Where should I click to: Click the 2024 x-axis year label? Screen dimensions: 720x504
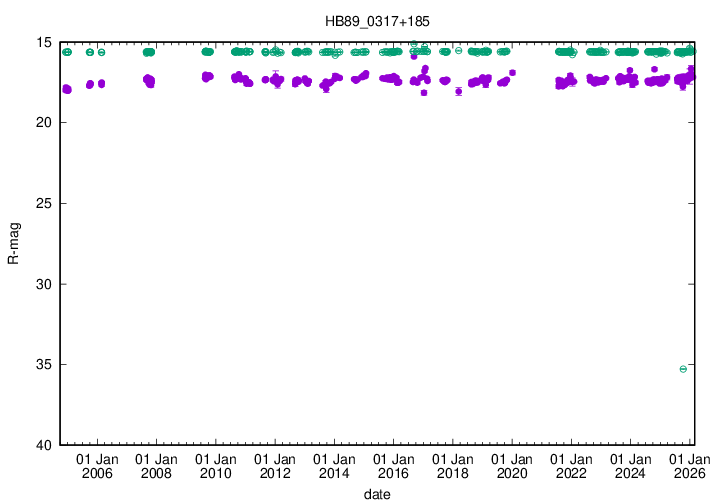pyautogui.click(x=631, y=473)
